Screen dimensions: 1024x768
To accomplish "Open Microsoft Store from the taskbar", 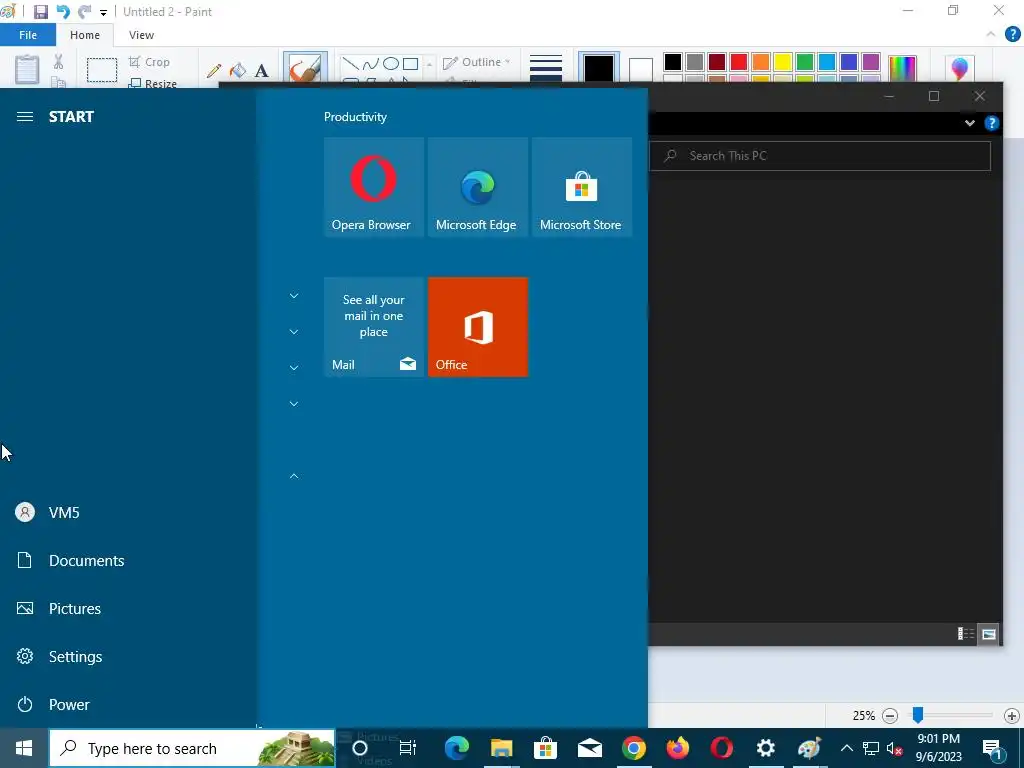I will click(x=545, y=748).
